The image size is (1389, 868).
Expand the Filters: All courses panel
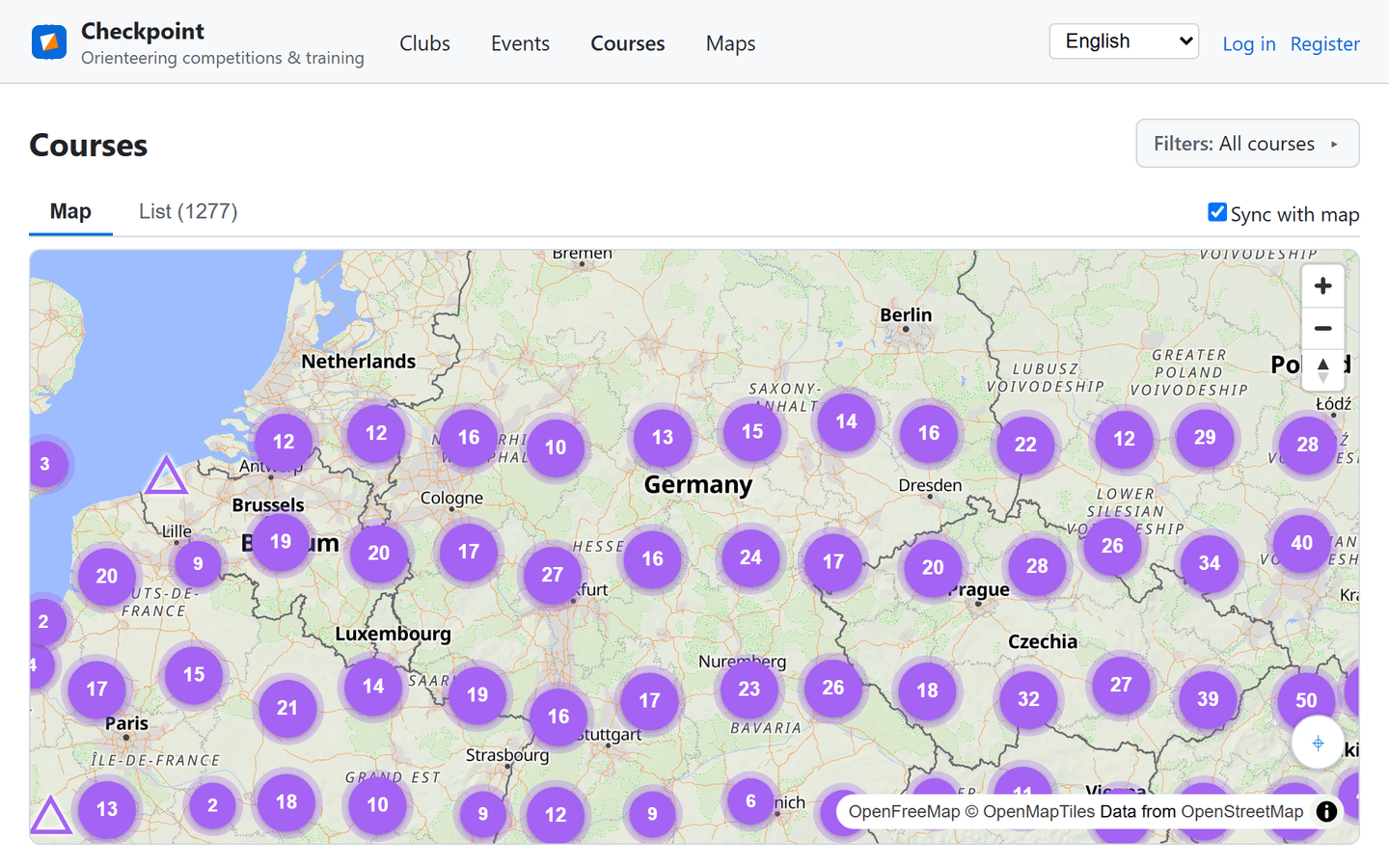click(x=1247, y=144)
